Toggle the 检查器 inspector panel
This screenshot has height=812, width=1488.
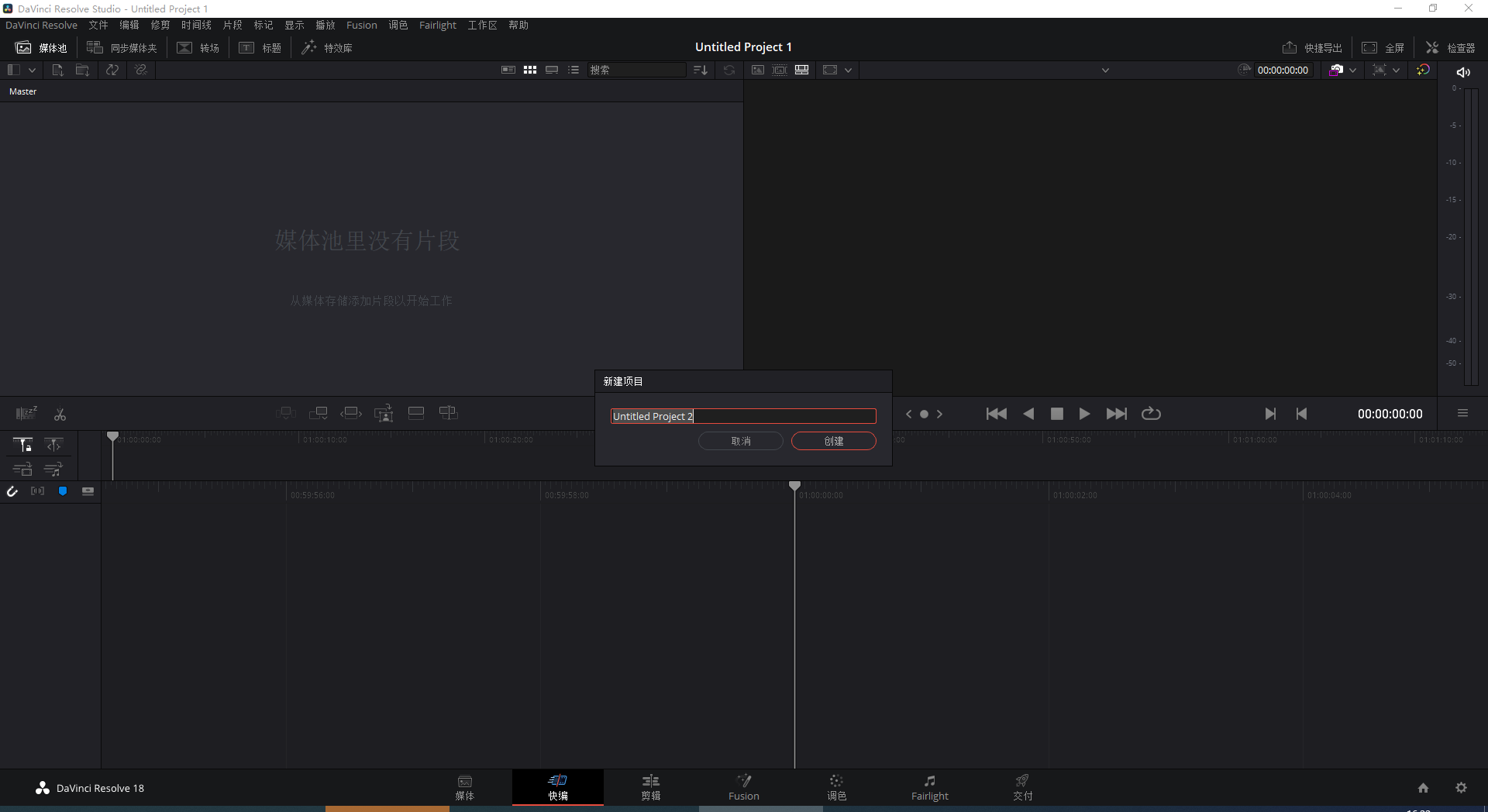click(1450, 47)
